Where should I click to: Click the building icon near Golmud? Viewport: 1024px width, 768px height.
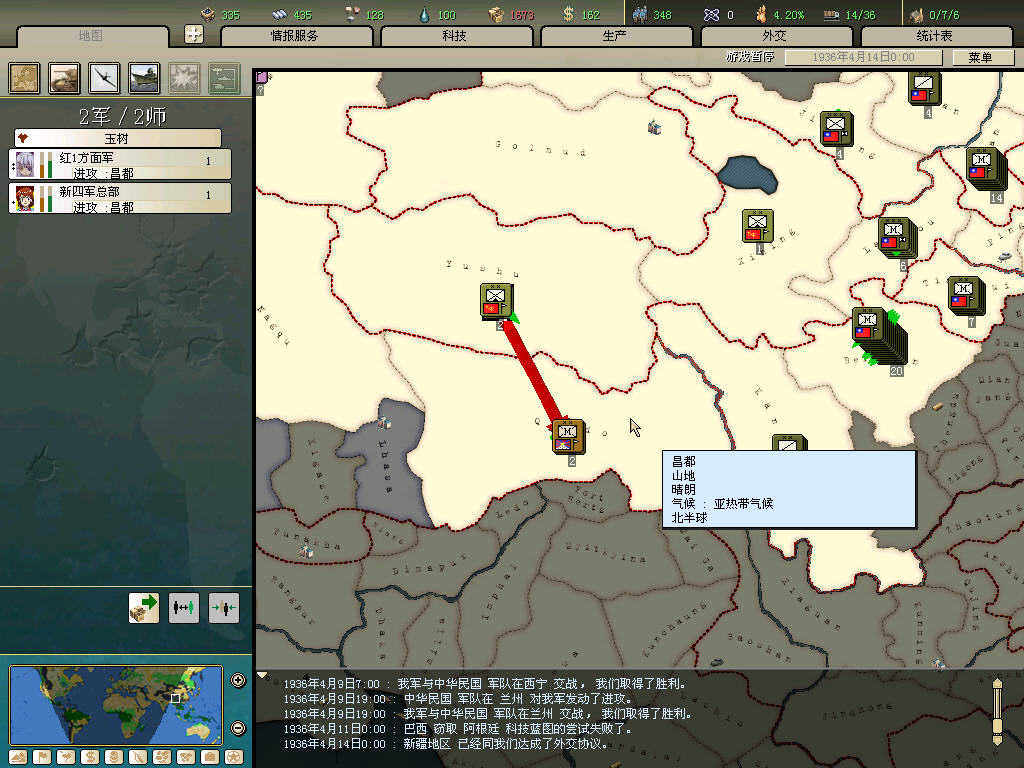(654, 127)
